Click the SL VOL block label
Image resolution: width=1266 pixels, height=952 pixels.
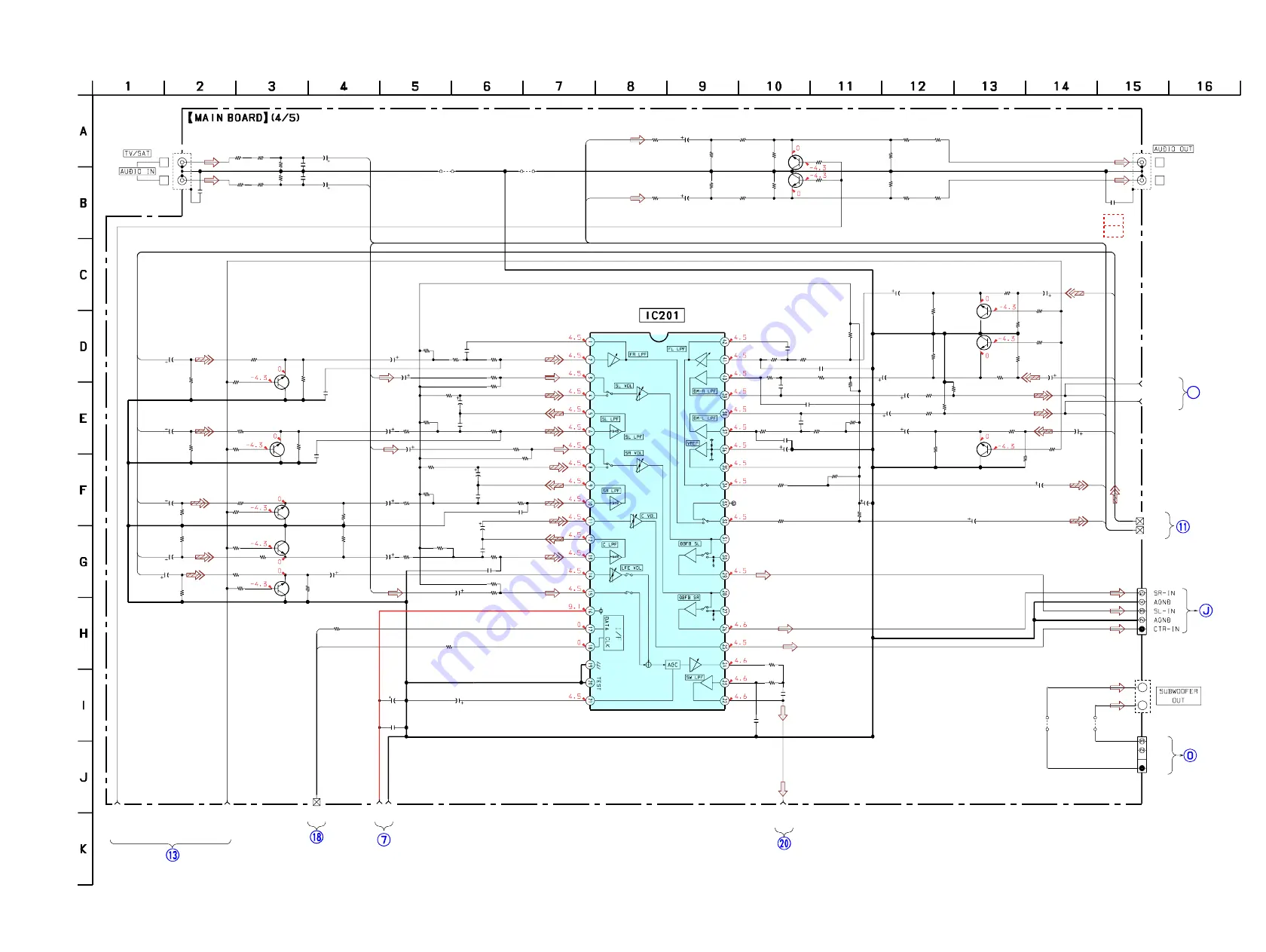[624, 386]
